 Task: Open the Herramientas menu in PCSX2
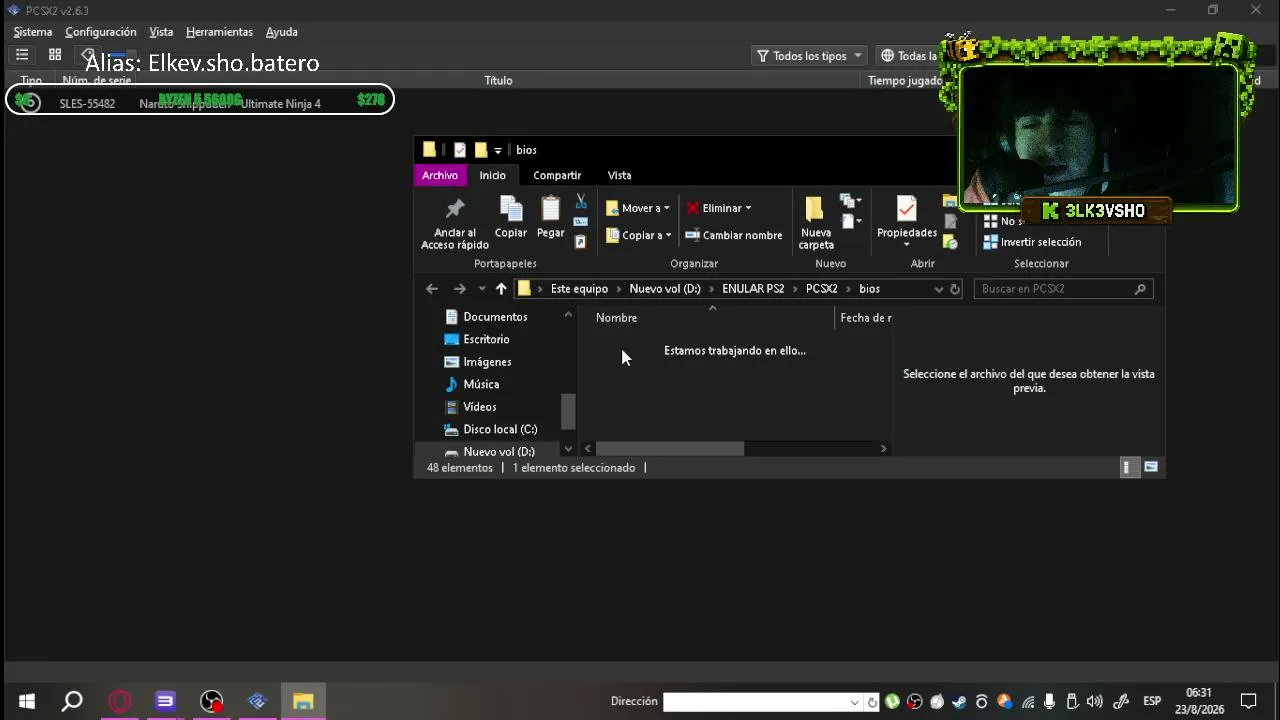[x=219, y=32]
